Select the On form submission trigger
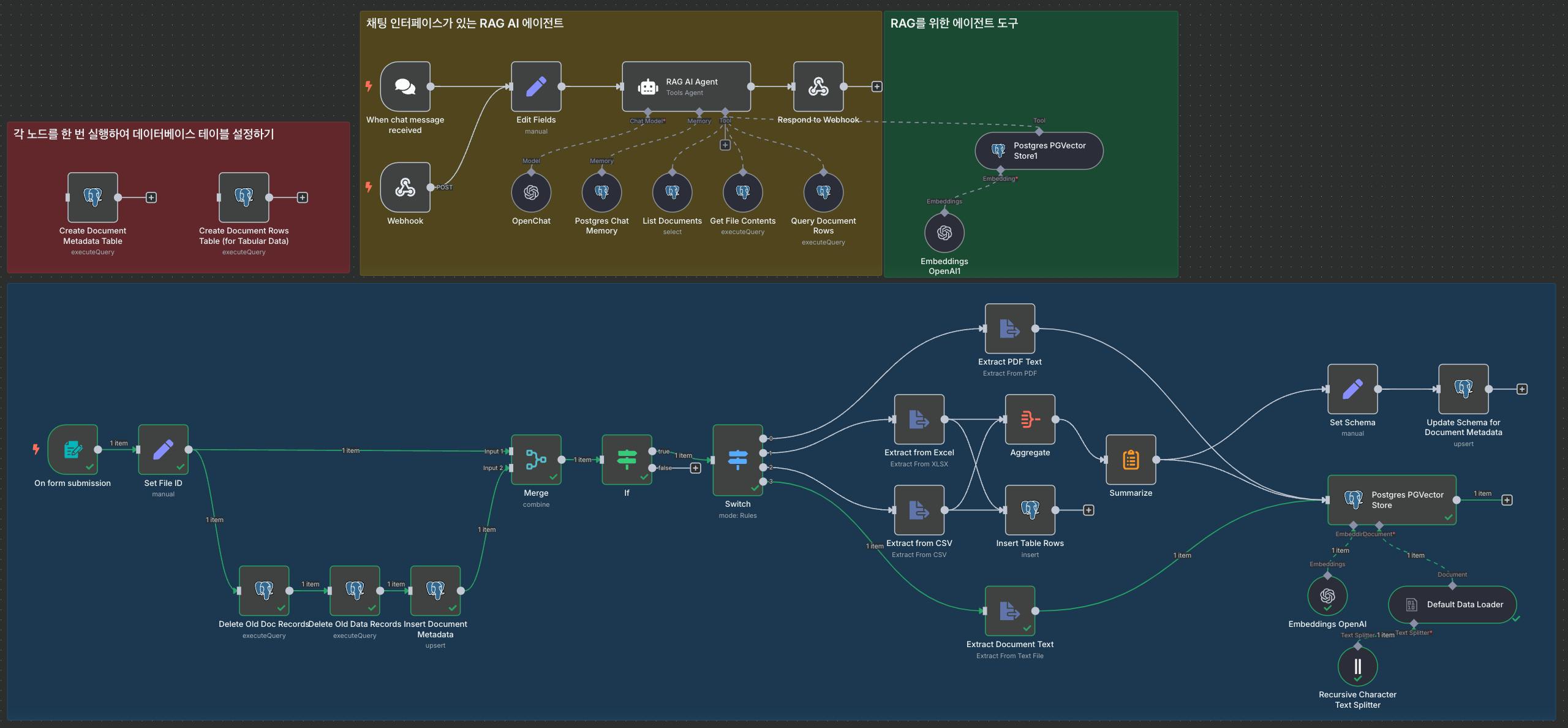The width and height of the screenshot is (1568, 728). point(72,450)
